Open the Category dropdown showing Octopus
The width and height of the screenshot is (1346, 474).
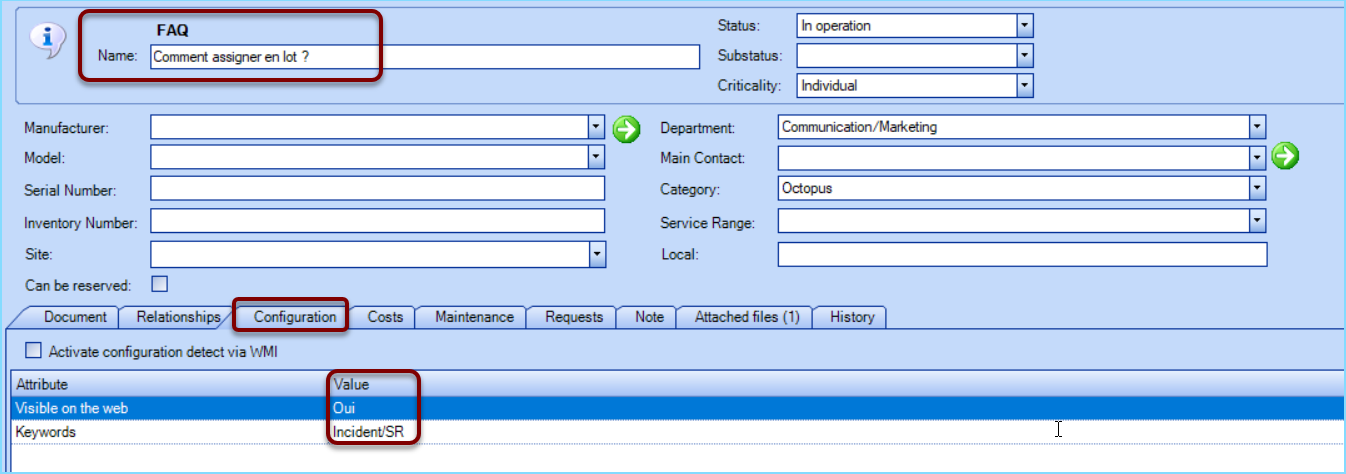(x=1257, y=189)
